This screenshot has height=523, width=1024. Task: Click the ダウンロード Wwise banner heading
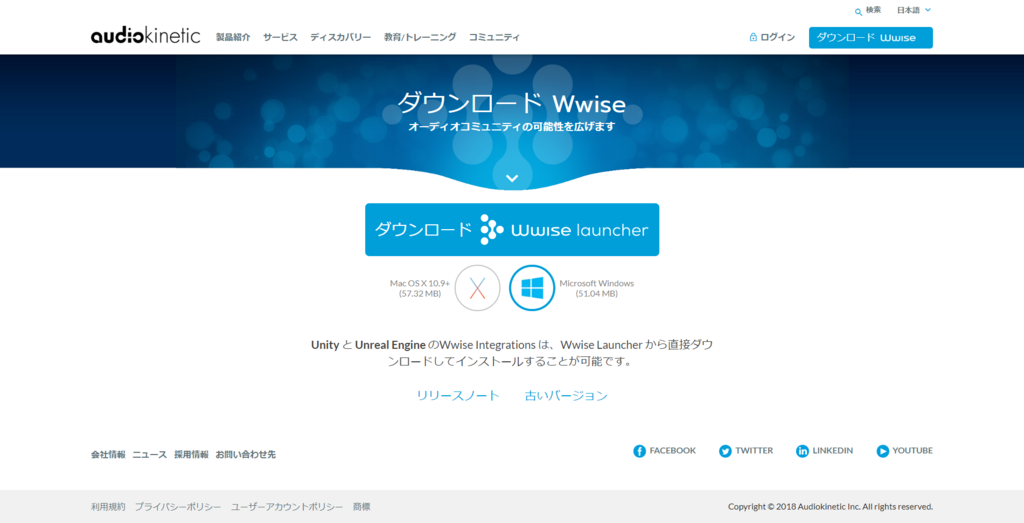(x=512, y=104)
